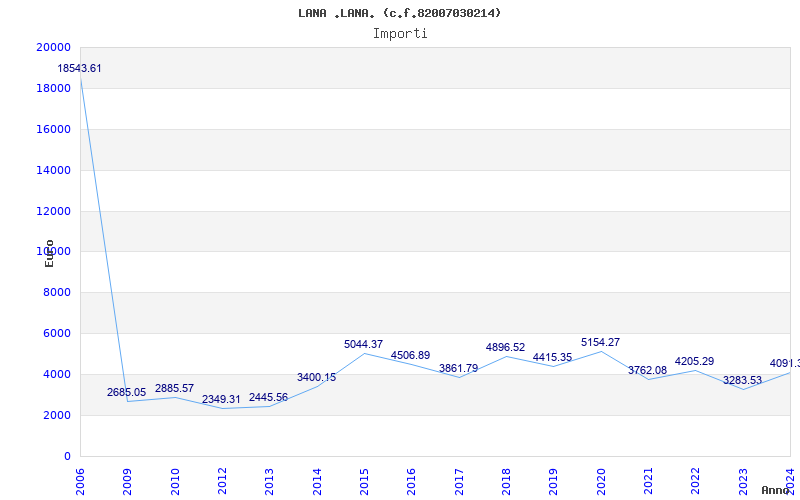This screenshot has height=500, width=800.
Task: Click the 4896.52 data label
Action: point(505,347)
